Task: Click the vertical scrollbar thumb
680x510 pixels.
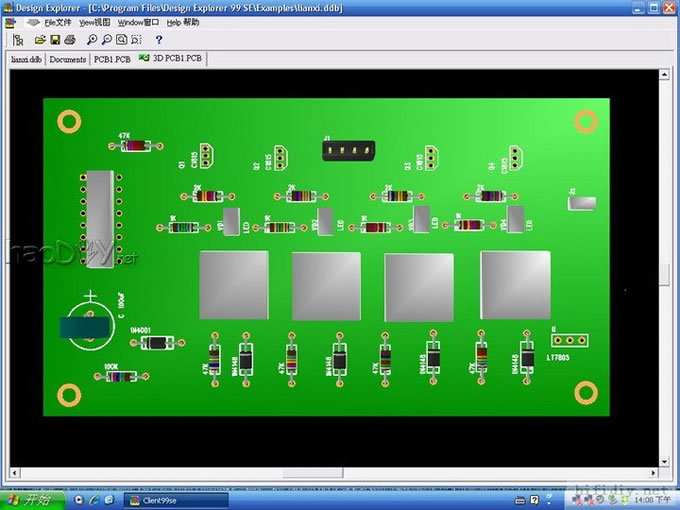Action: click(667, 272)
